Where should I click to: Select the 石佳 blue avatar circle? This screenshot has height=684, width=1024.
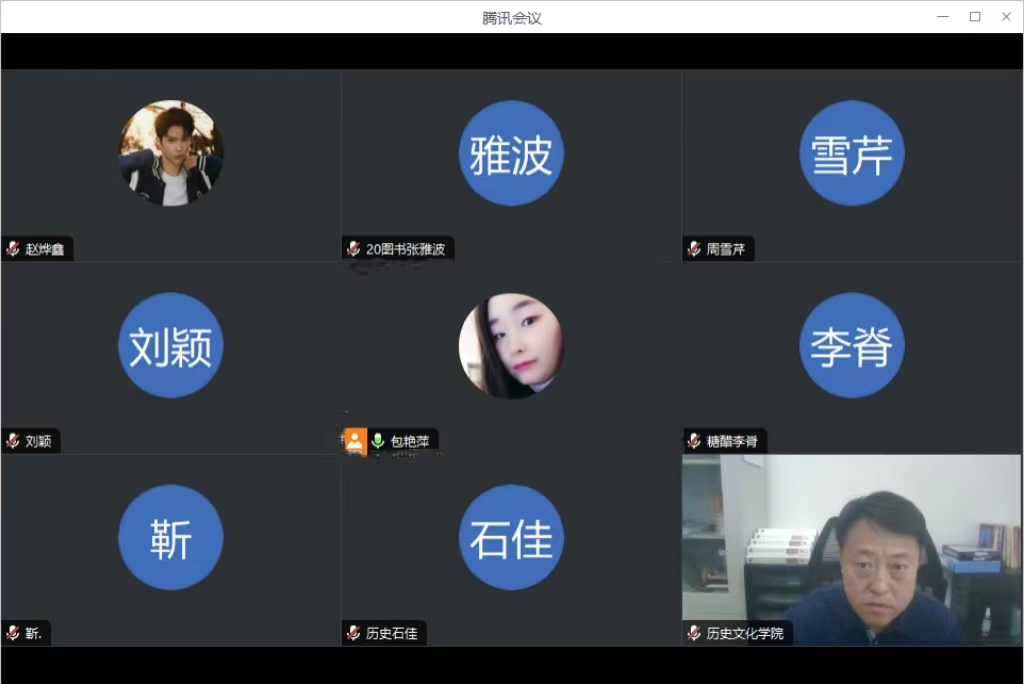[511, 537]
